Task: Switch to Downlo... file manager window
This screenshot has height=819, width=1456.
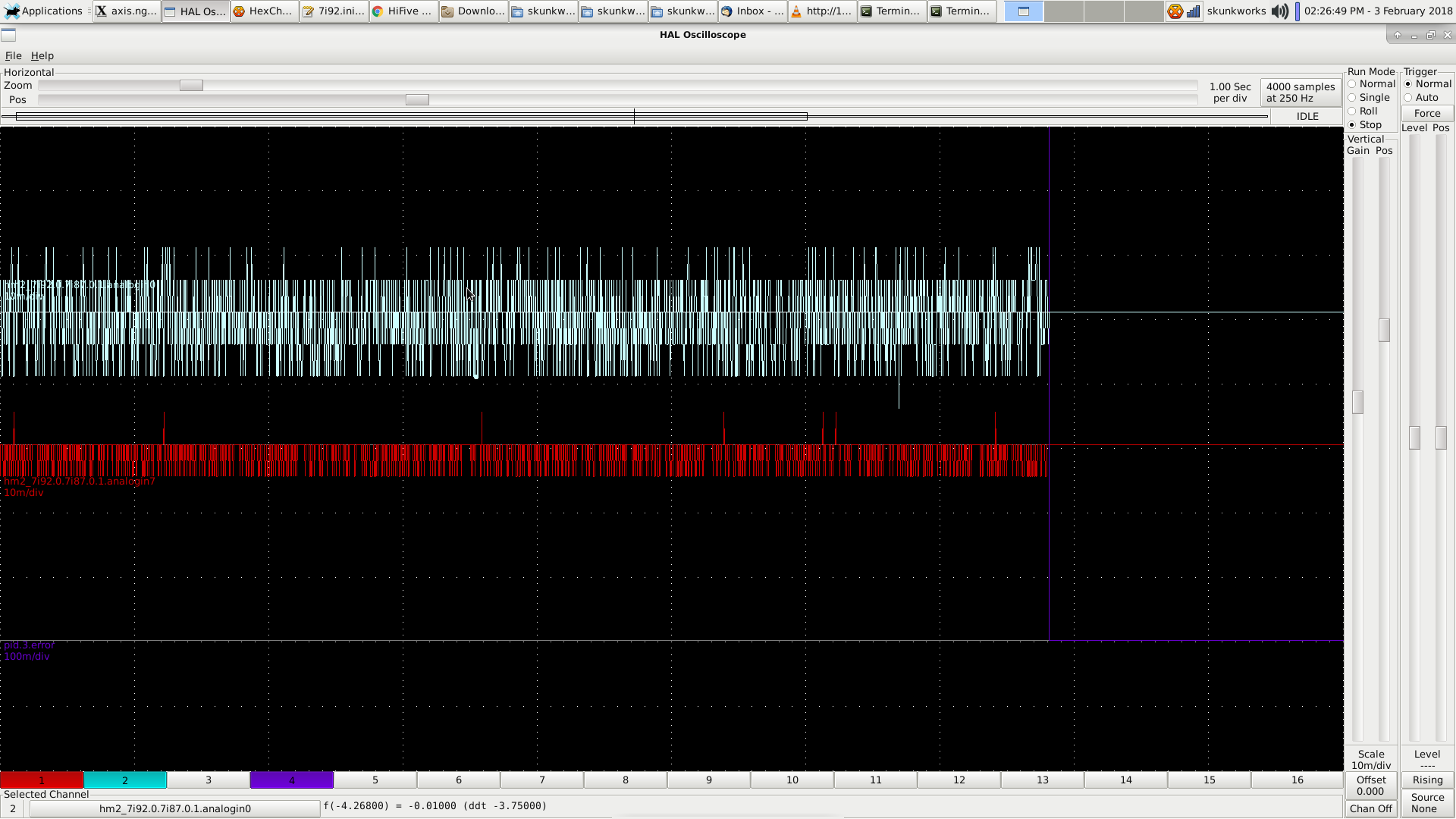Action: (473, 11)
